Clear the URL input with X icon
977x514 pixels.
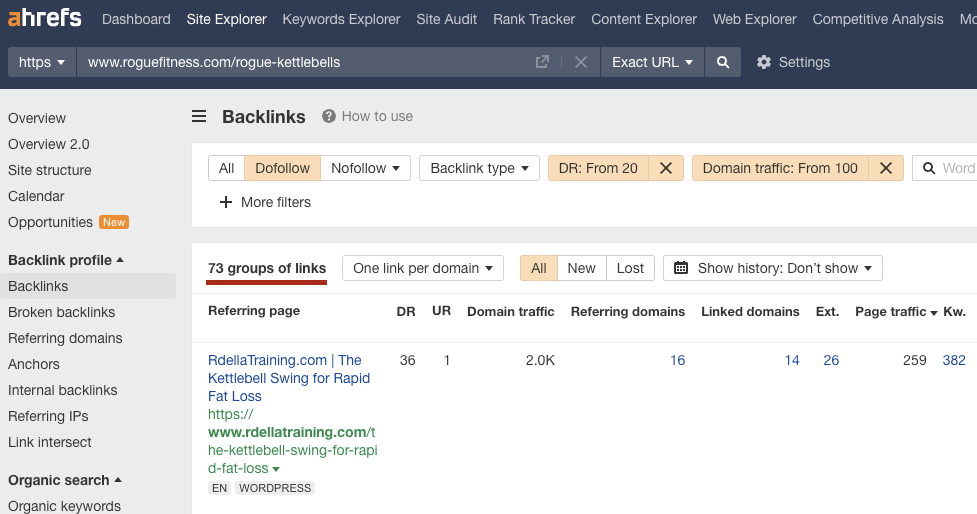click(x=581, y=62)
